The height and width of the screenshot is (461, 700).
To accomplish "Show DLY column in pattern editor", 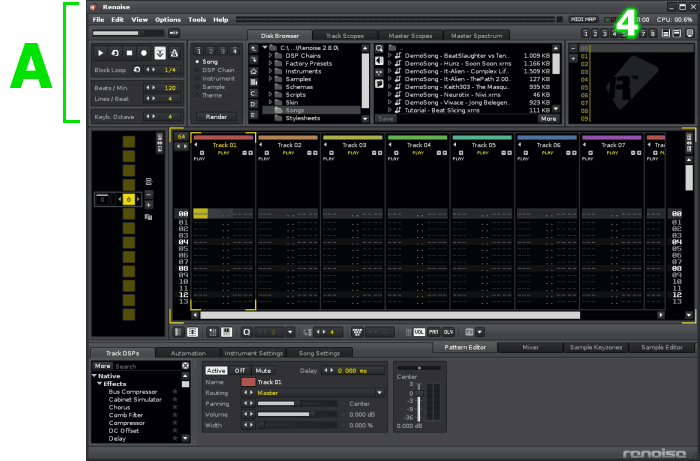I will click(448, 332).
